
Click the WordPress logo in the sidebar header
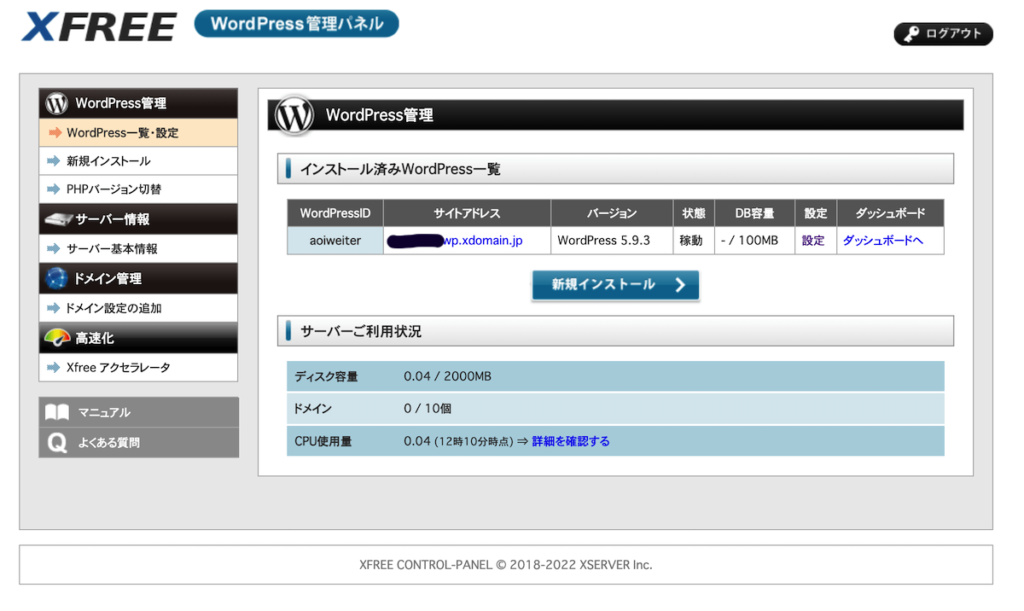coord(57,103)
